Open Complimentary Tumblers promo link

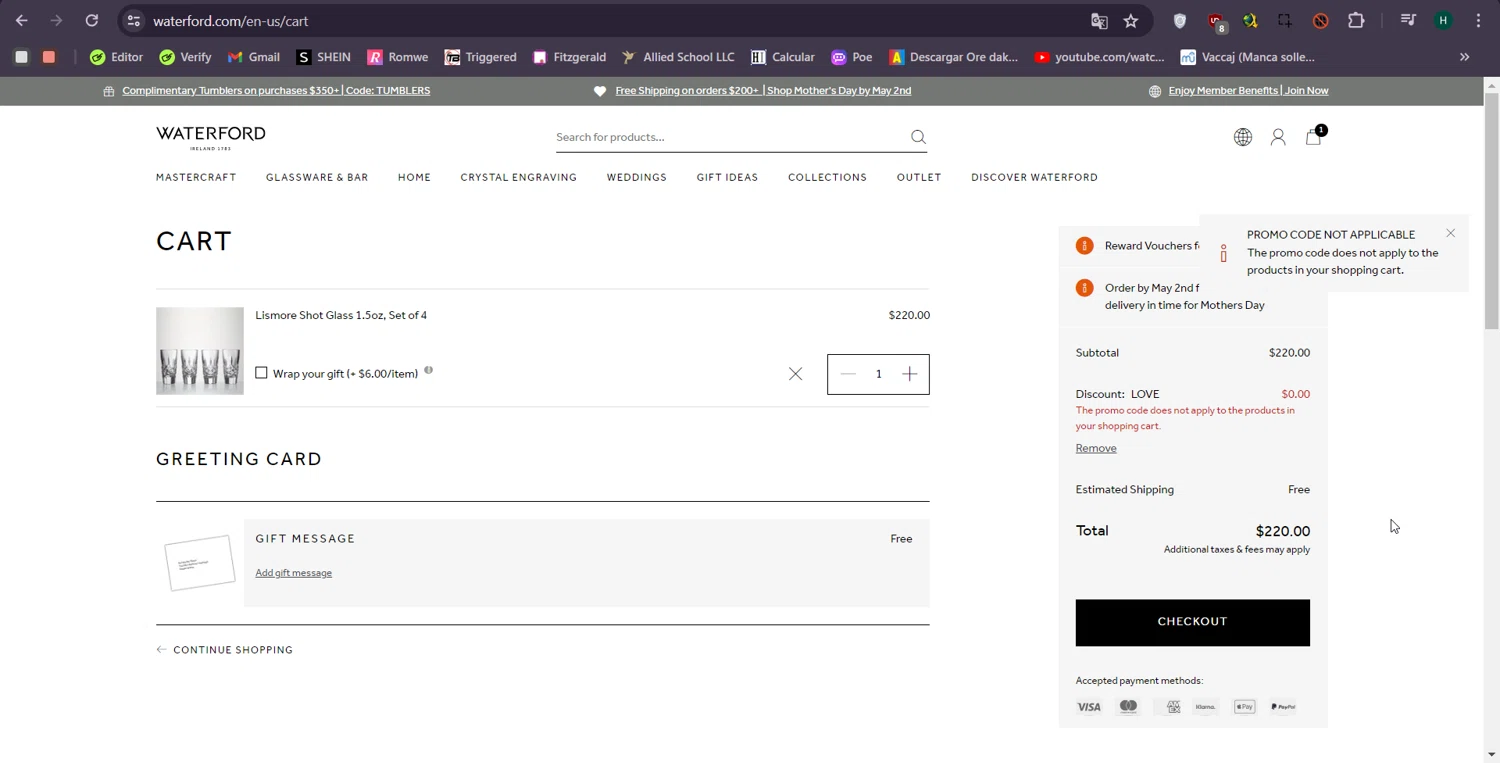coord(276,90)
